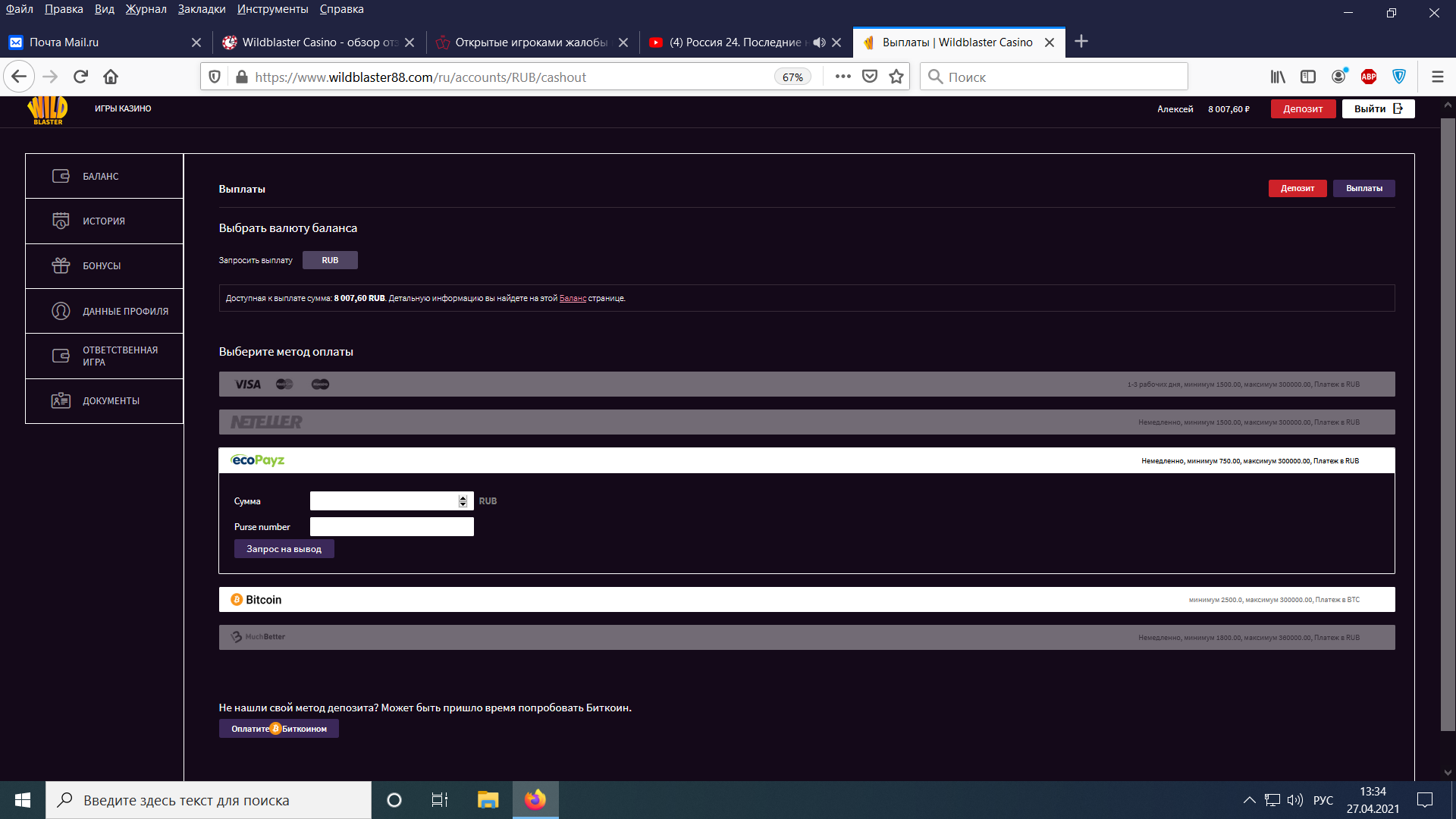Screen dimensions: 1456x819
Task: Expand the Bitcoin payment method
Action: pos(807,599)
